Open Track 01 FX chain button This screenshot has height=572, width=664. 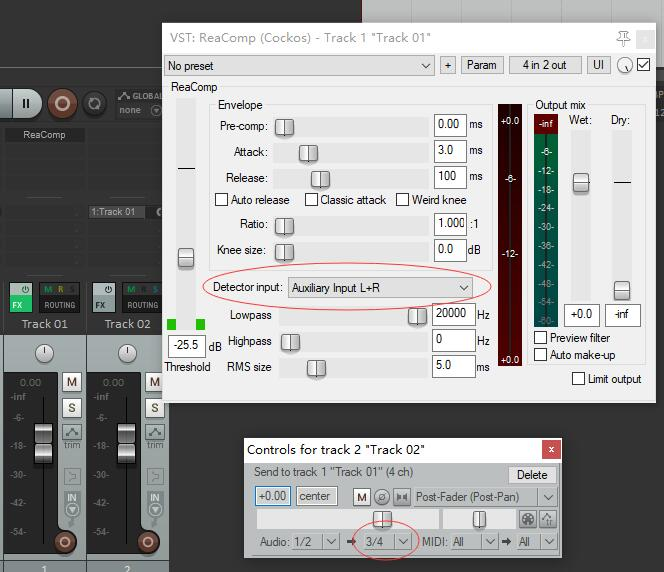pyautogui.click(x=17, y=305)
